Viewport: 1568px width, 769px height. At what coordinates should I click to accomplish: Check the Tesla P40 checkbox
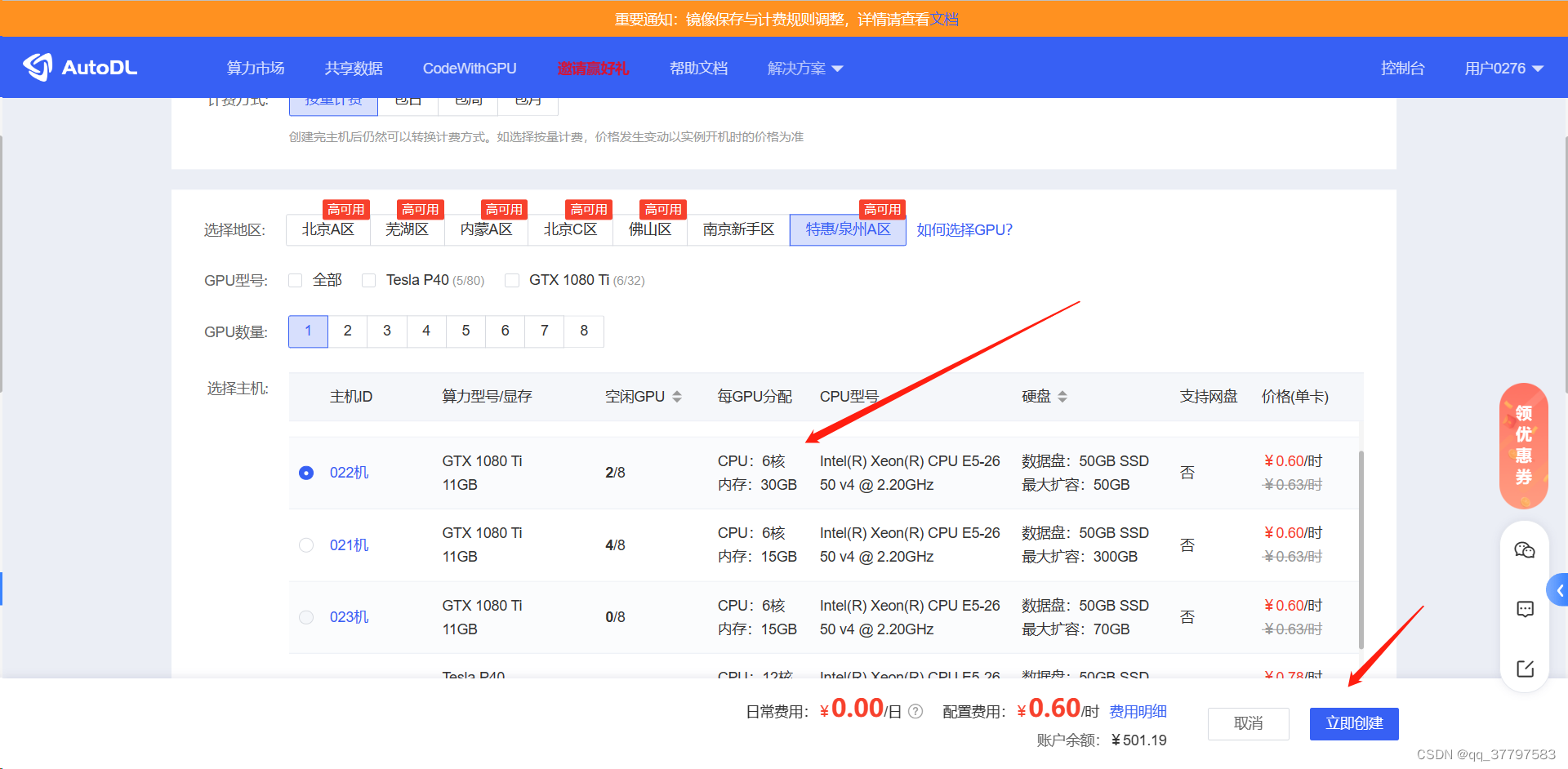coord(369,280)
